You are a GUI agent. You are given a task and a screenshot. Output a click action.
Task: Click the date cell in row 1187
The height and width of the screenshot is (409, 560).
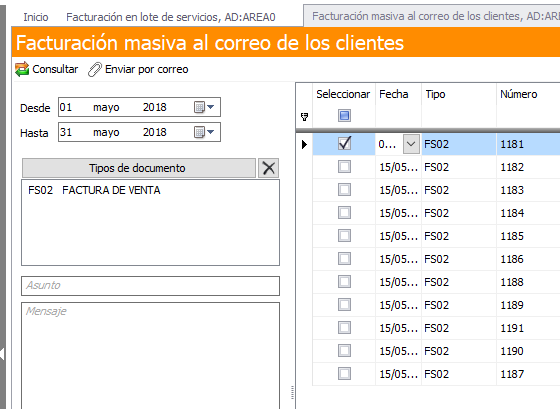[398, 374]
